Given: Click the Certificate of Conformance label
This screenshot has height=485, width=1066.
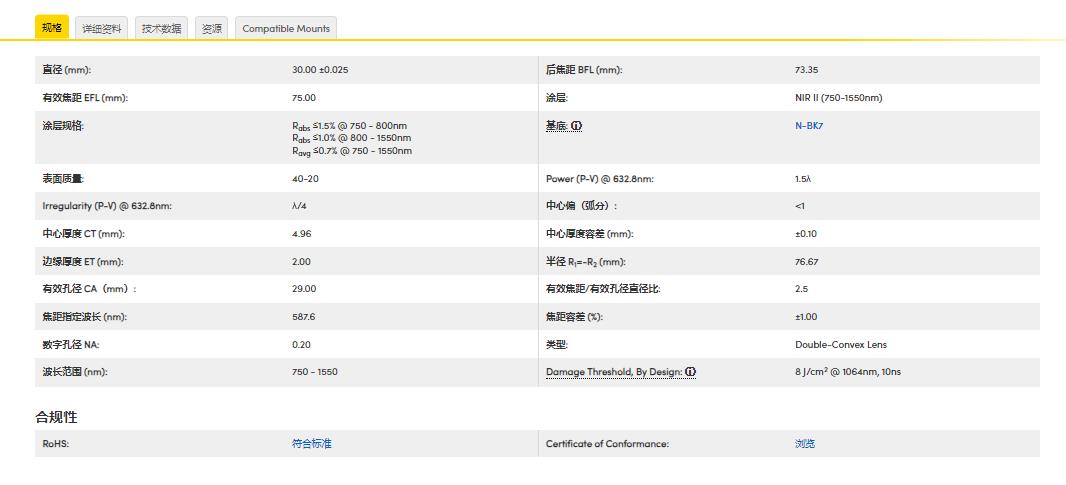Looking at the screenshot, I should [607, 443].
